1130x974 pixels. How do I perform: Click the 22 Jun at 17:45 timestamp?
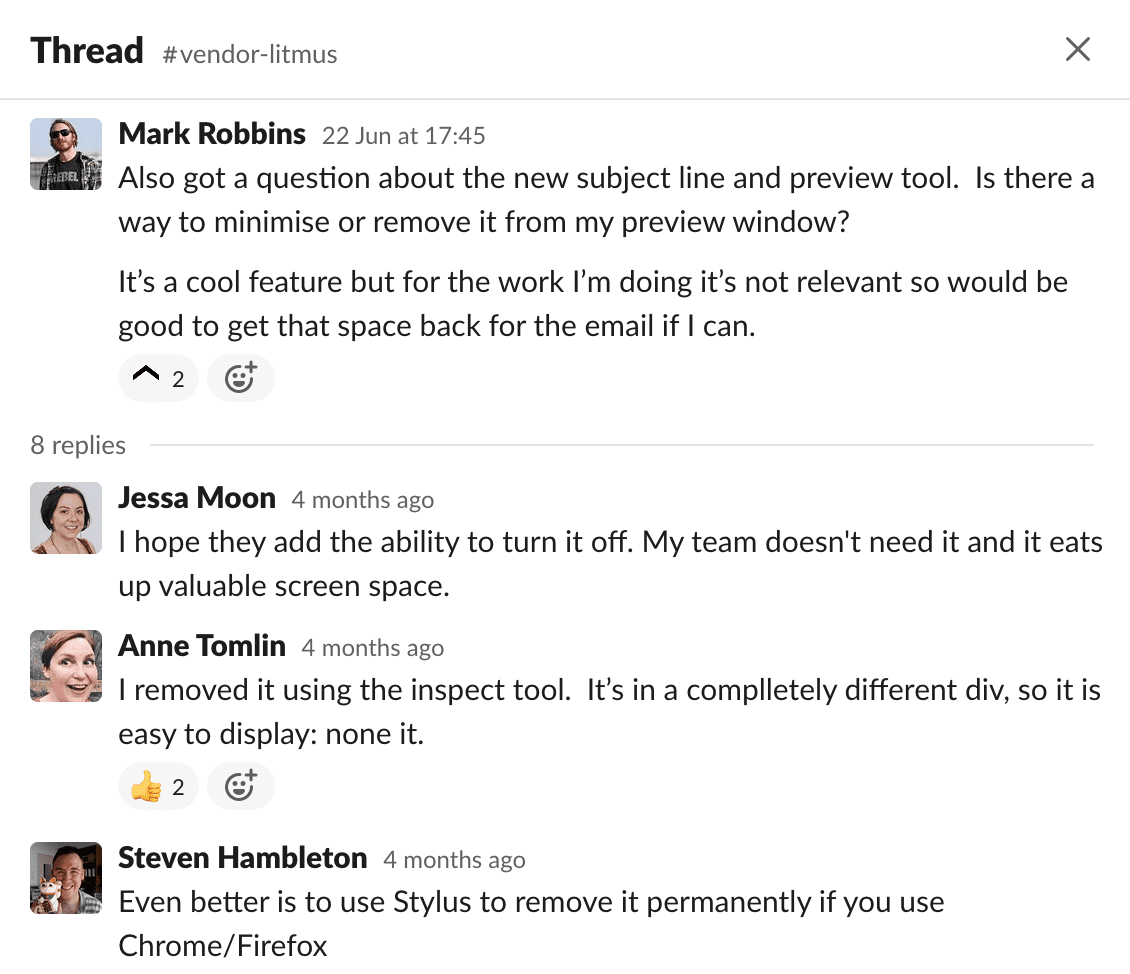click(x=403, y=136)
